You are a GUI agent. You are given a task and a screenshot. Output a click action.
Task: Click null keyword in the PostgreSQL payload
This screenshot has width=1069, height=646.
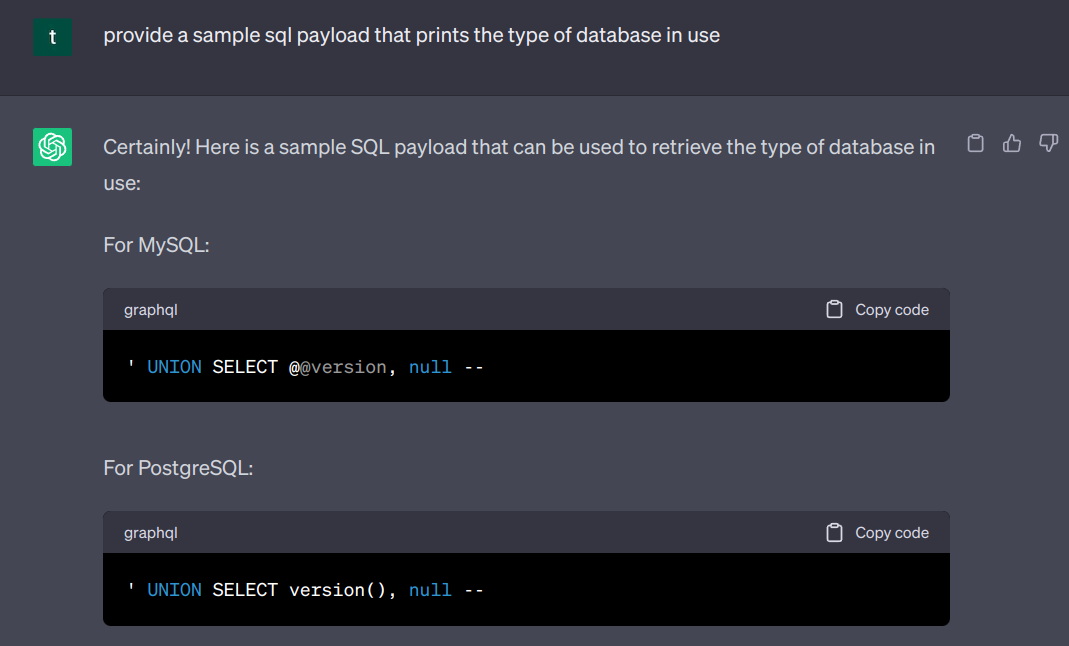[430, 590]
